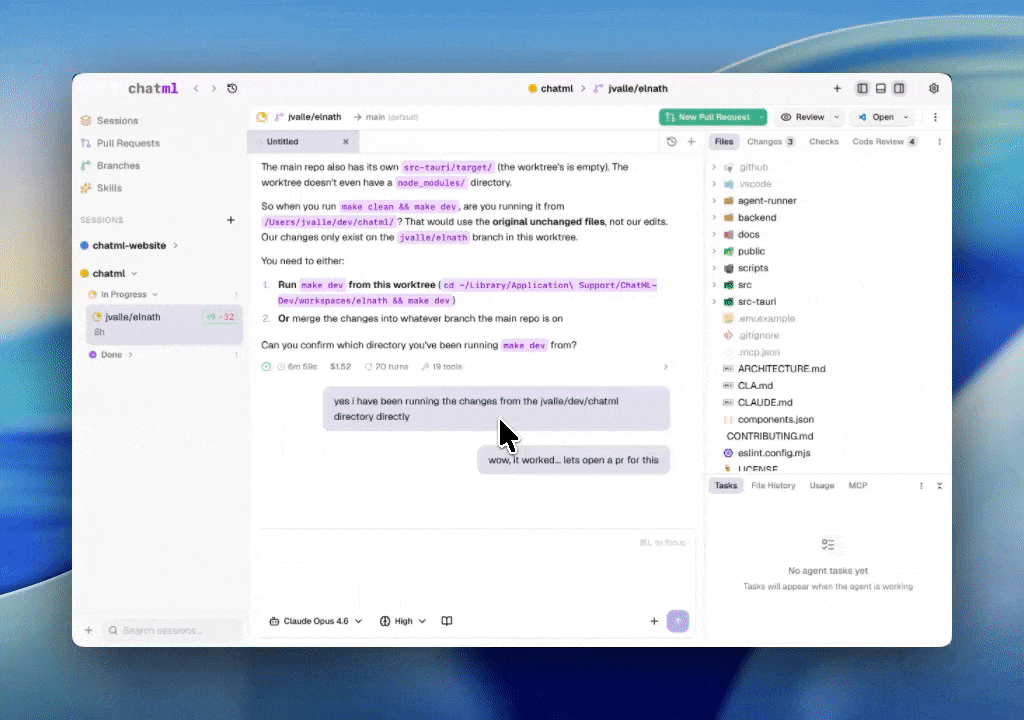Open the settings gear in the top-right corner
Screen dimensions: 1024x720
point(934,88)
